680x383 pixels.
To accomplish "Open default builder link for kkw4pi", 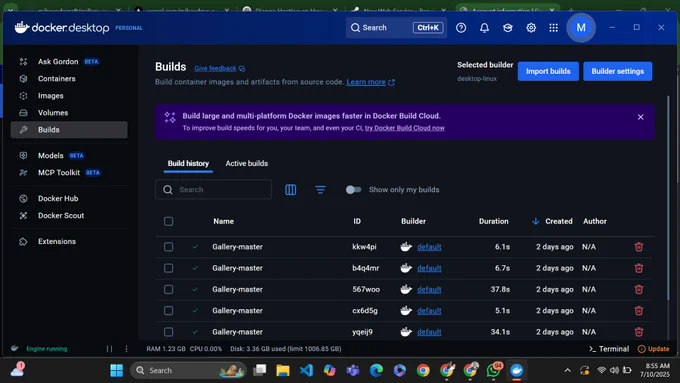I will click(429, 247).
